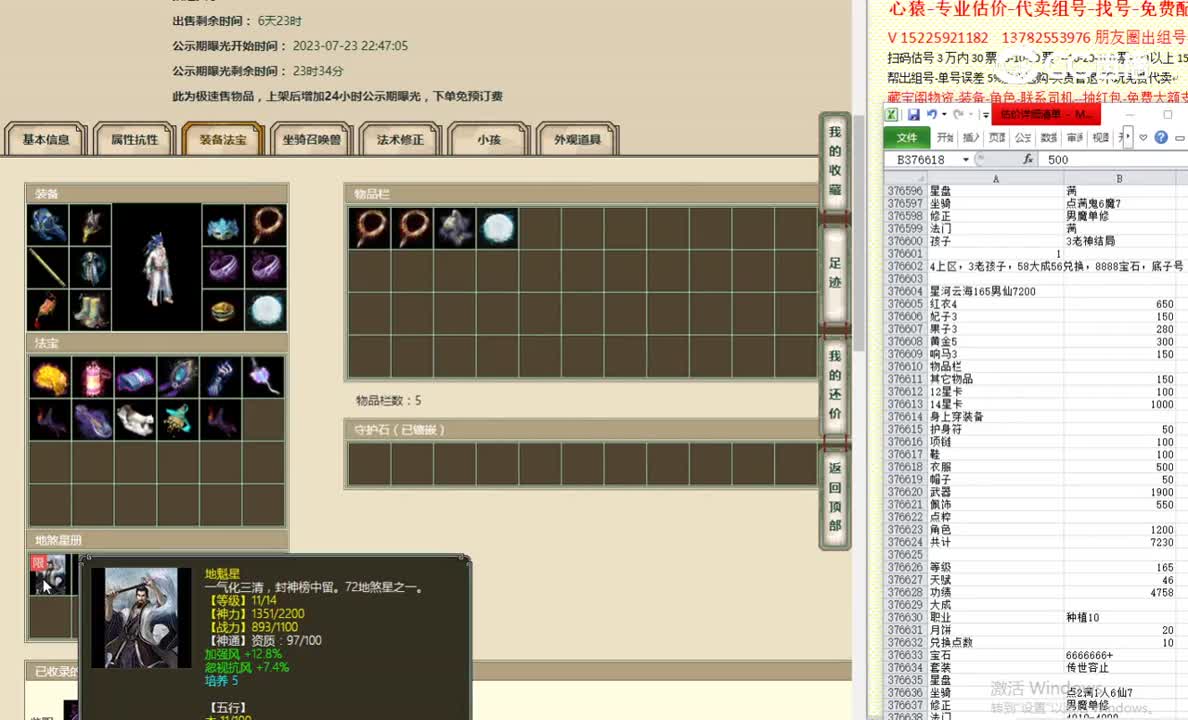The image size is (1188, 720).
Task: Click the pink lantern icon in 法宝 panel
Action: click(92, 378)
